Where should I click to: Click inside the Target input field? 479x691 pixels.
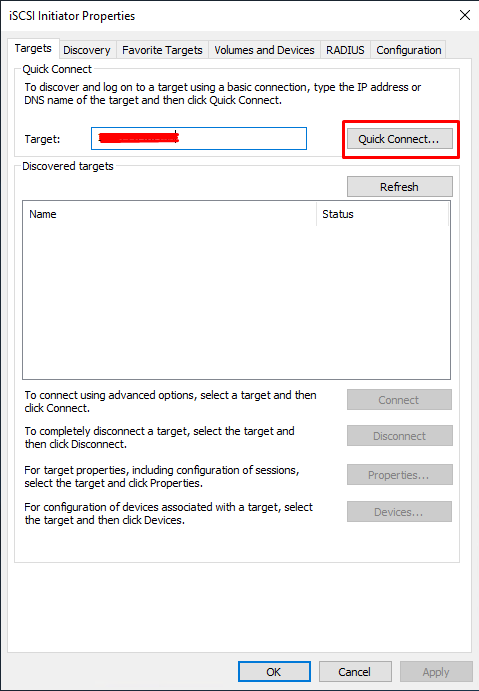point(199,138)
